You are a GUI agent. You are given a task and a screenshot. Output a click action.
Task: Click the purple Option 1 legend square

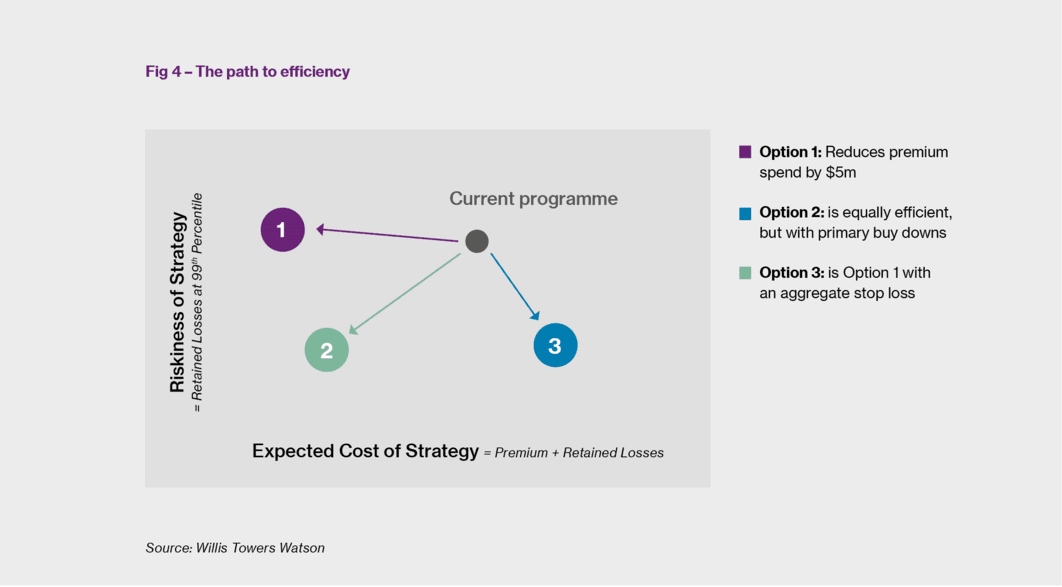[745, 152]
